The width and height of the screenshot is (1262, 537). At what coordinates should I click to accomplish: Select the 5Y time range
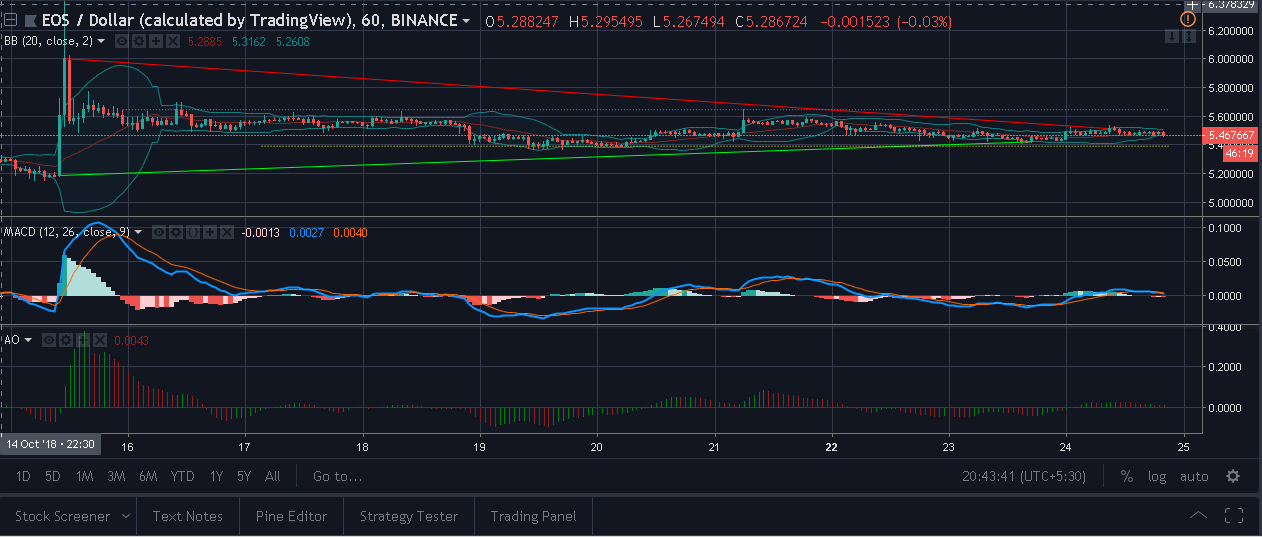pyautogui.click(x=245, y=476)
